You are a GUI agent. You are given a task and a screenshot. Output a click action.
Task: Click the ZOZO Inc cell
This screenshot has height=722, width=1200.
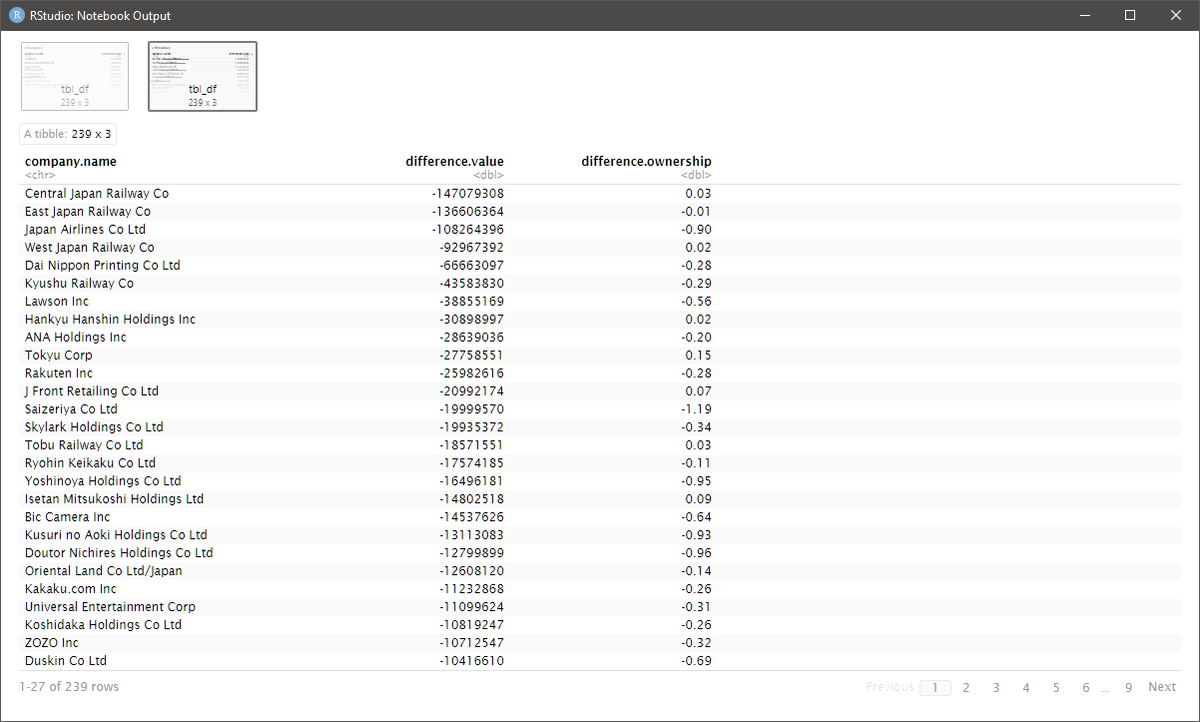click(x=52, y=643)
